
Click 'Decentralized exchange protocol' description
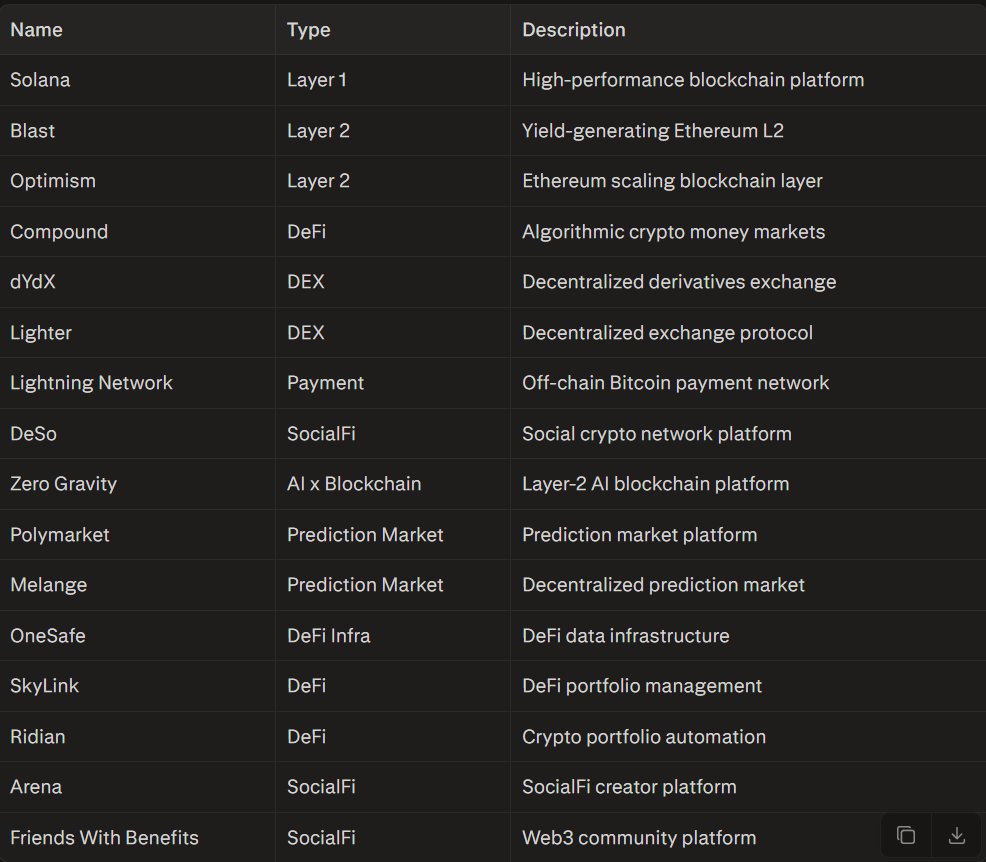coord(667,333)
